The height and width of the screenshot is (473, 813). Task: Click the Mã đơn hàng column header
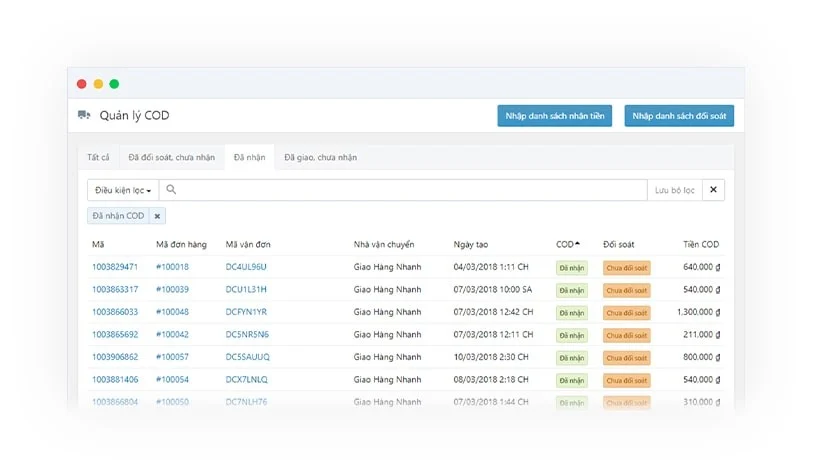pyautogui.click(x=181, y=244)
